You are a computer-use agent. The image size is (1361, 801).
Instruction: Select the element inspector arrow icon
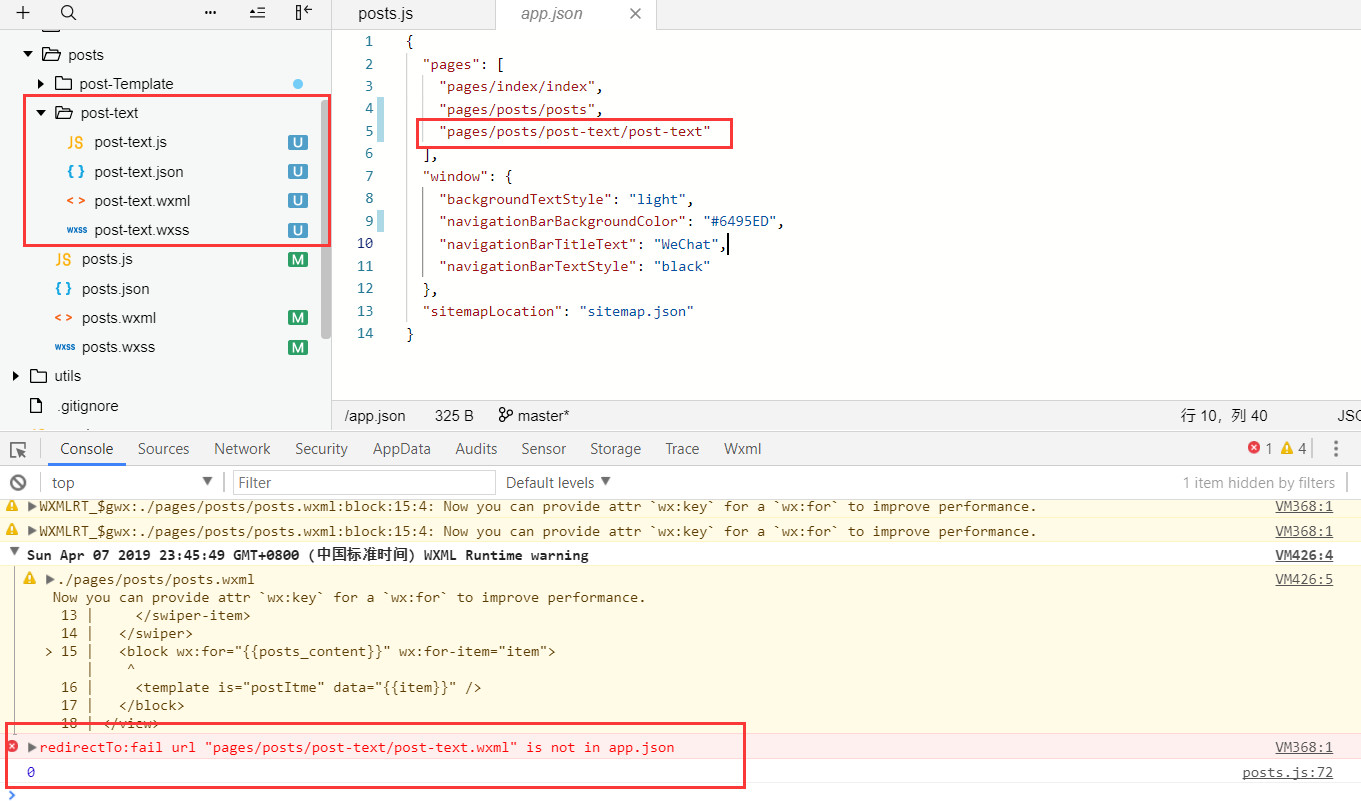(19, 449)
